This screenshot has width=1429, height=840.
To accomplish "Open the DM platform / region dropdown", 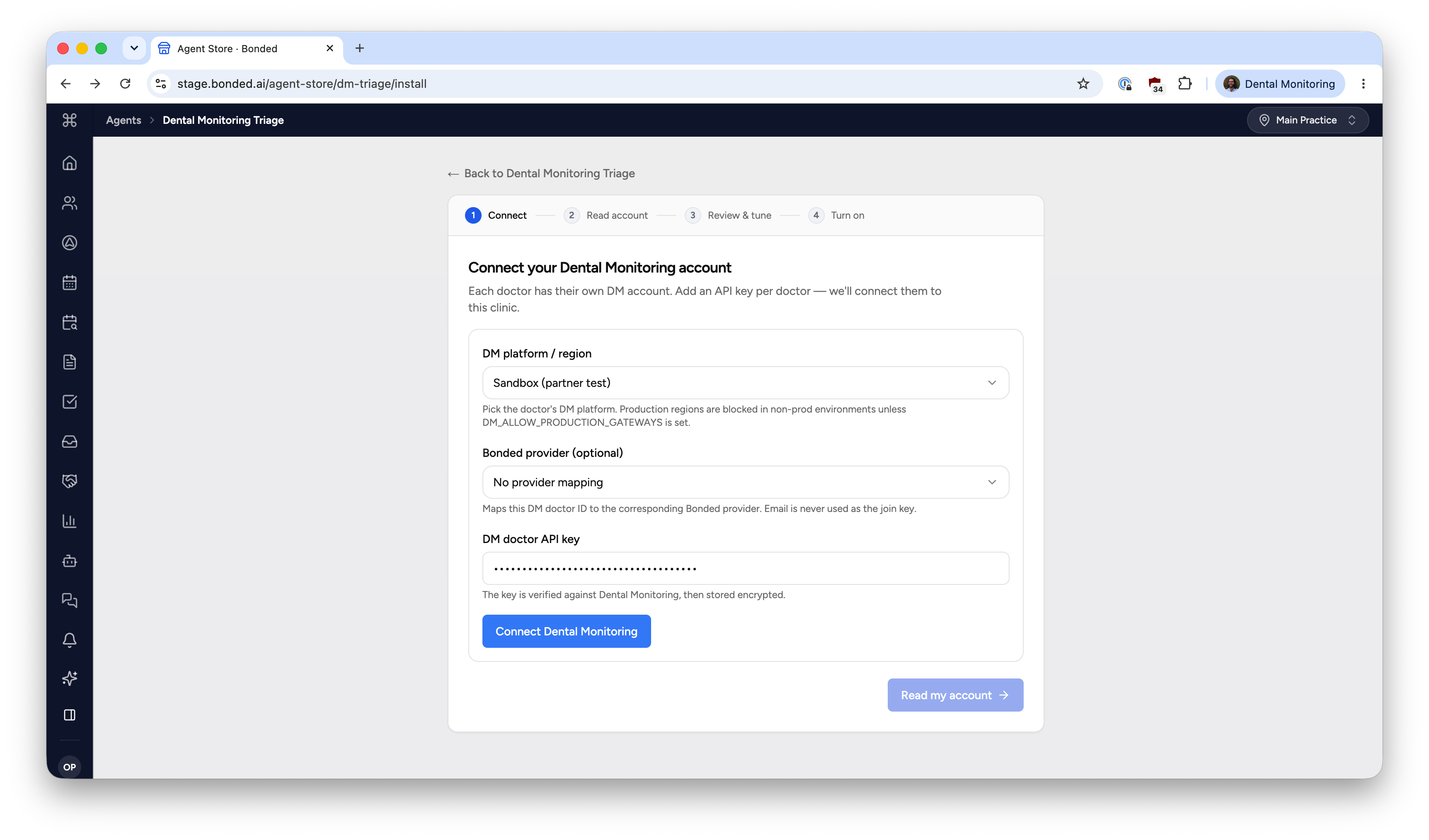I will [745, 383].
